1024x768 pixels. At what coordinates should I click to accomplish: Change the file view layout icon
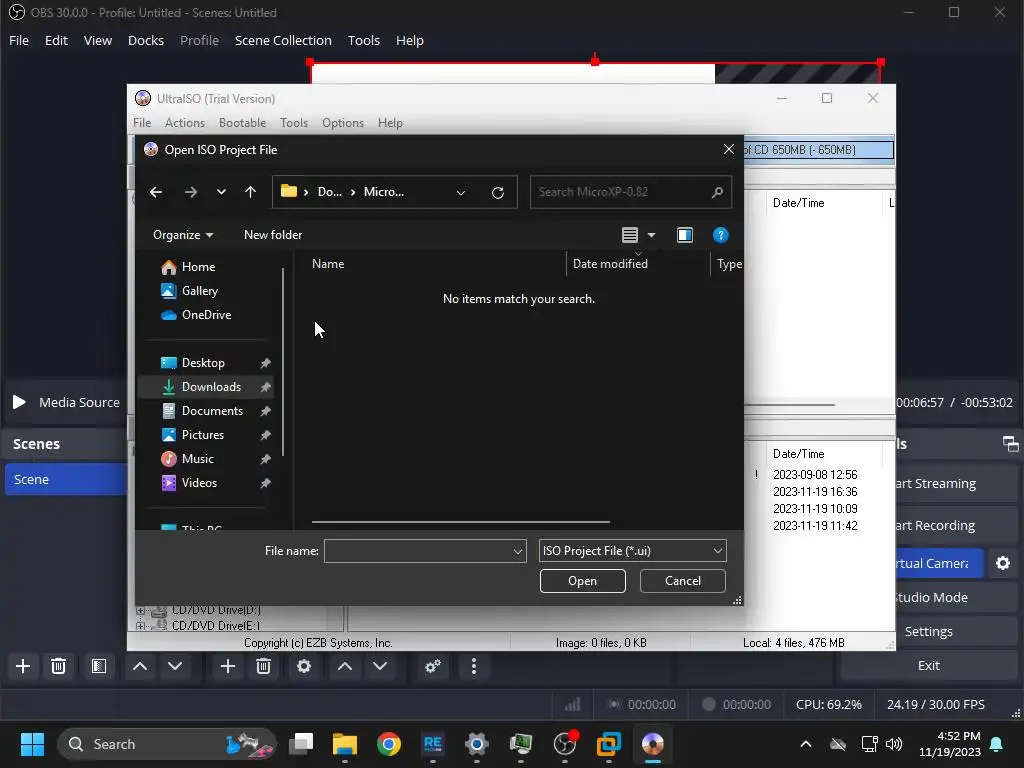630,235
